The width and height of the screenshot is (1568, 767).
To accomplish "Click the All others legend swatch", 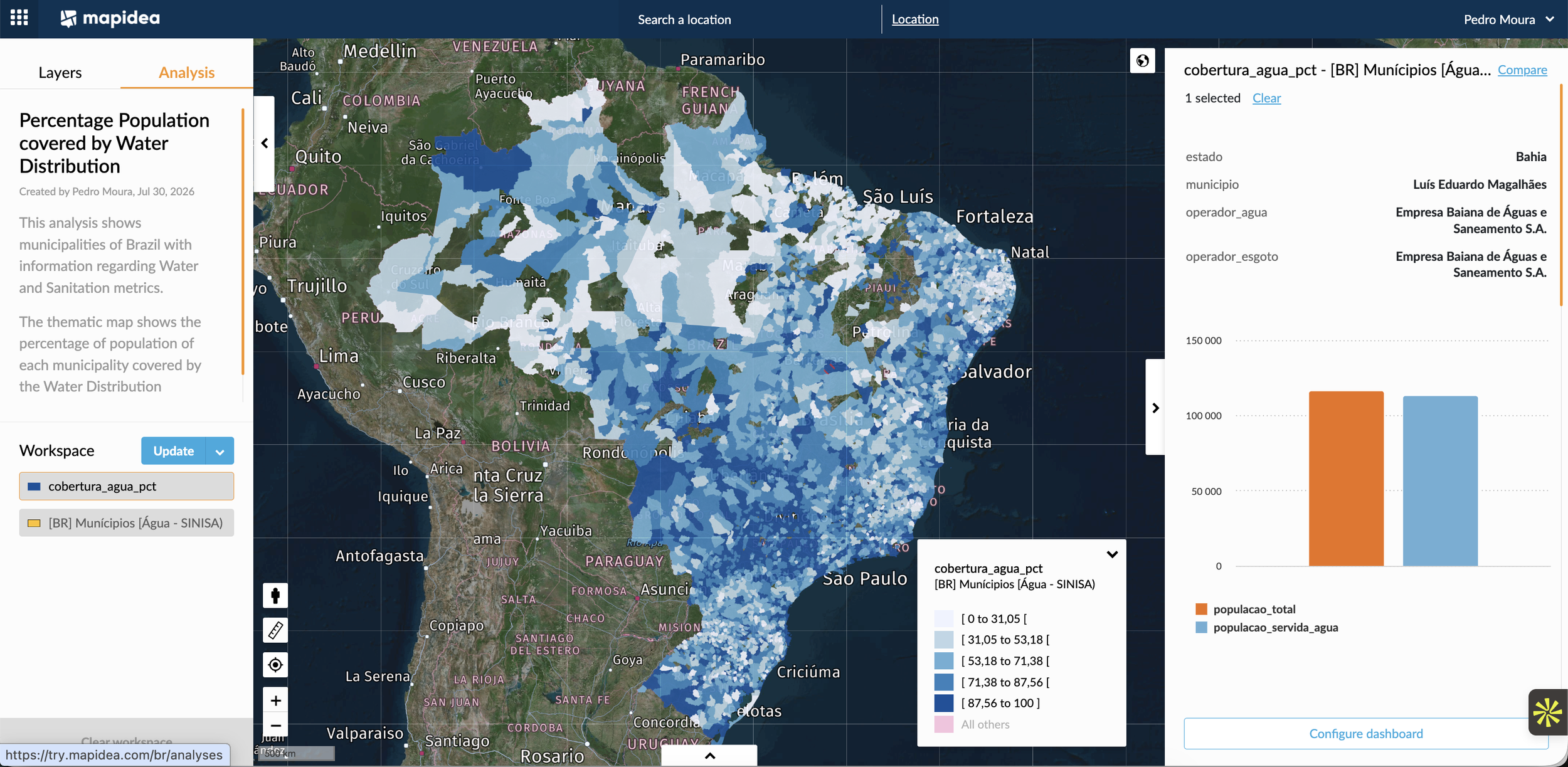I will pos(943,724).
